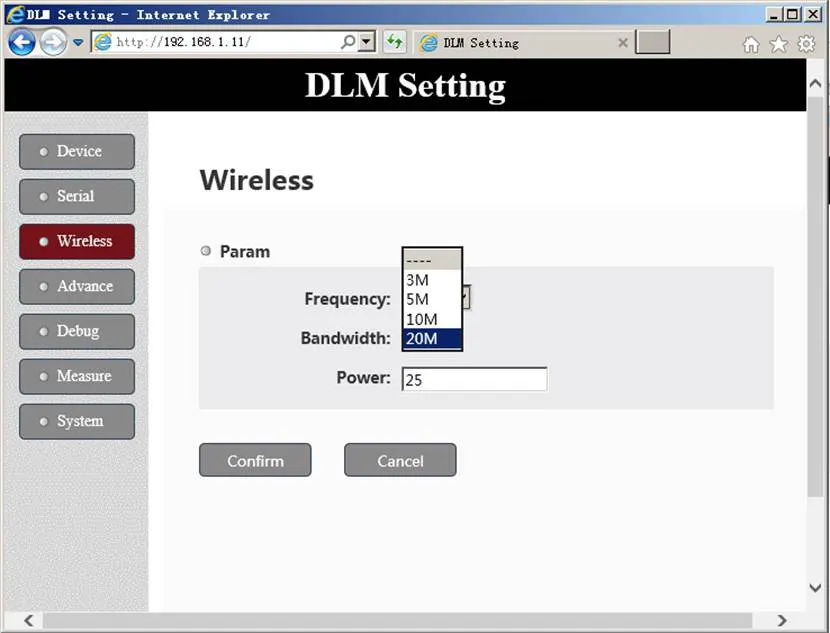Click the Power input field
The image size is (830, 633).
click(x=474, y=379)
